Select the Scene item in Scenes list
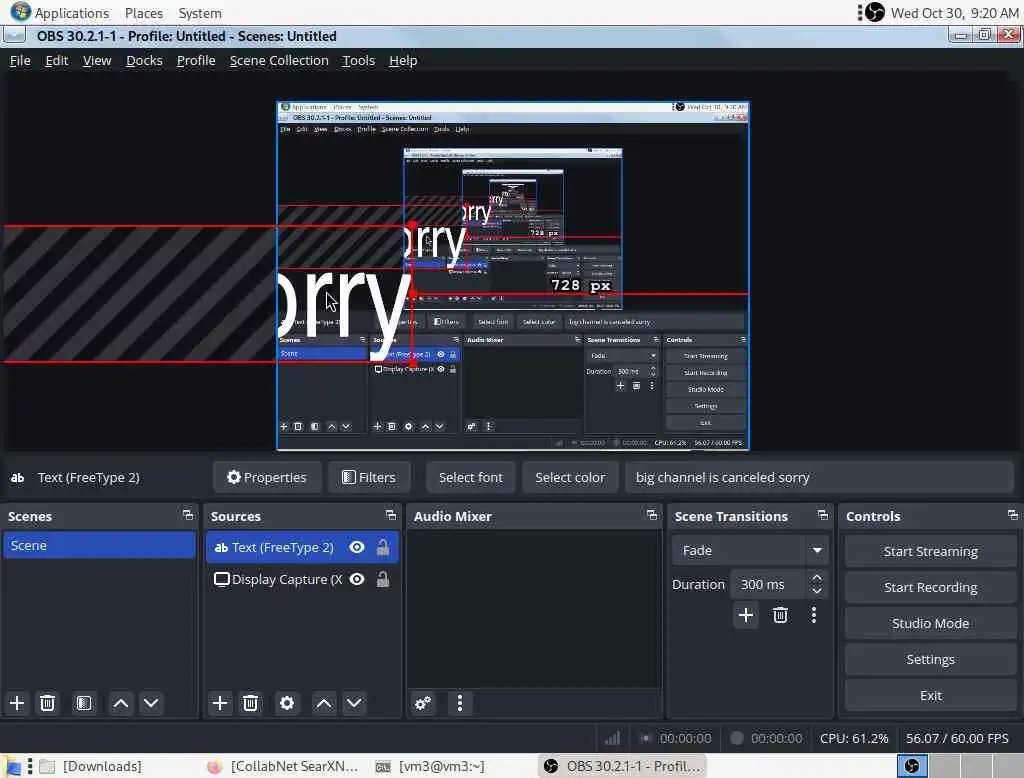The image size is (1024, 778). [x=99, y=545]
